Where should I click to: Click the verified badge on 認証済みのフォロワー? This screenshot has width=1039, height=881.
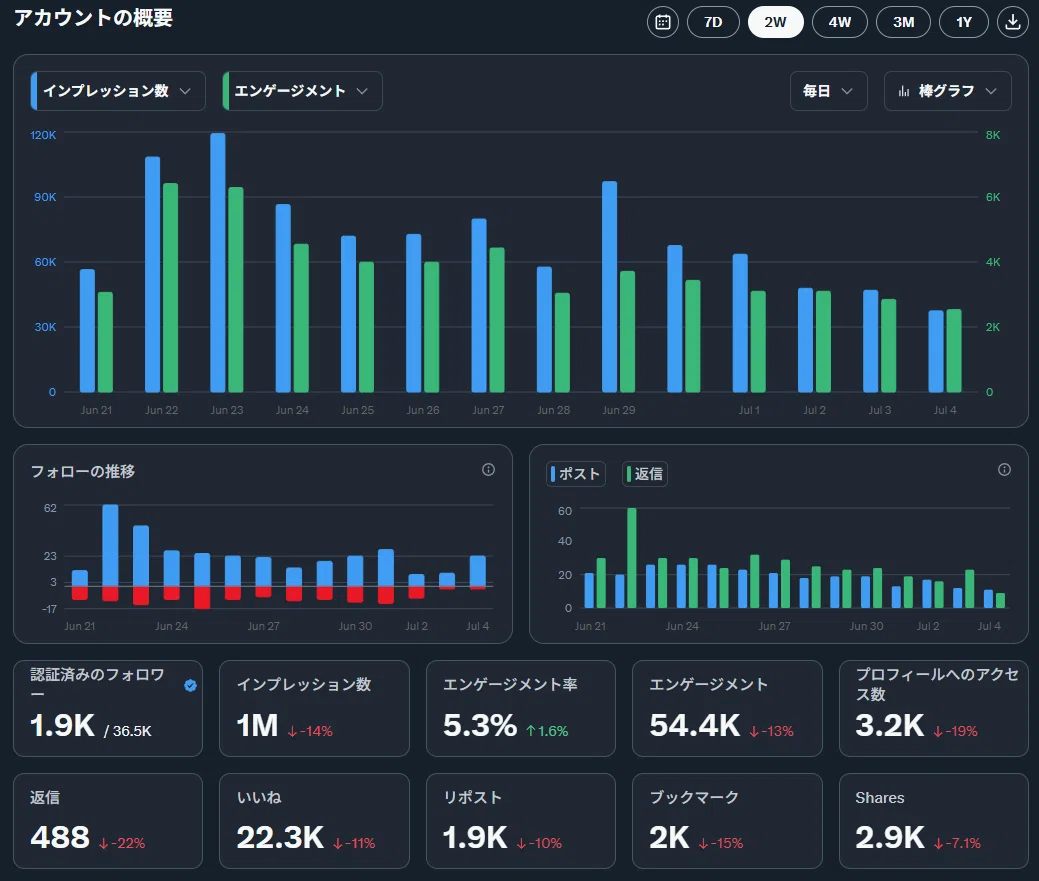tap(190, 686)
